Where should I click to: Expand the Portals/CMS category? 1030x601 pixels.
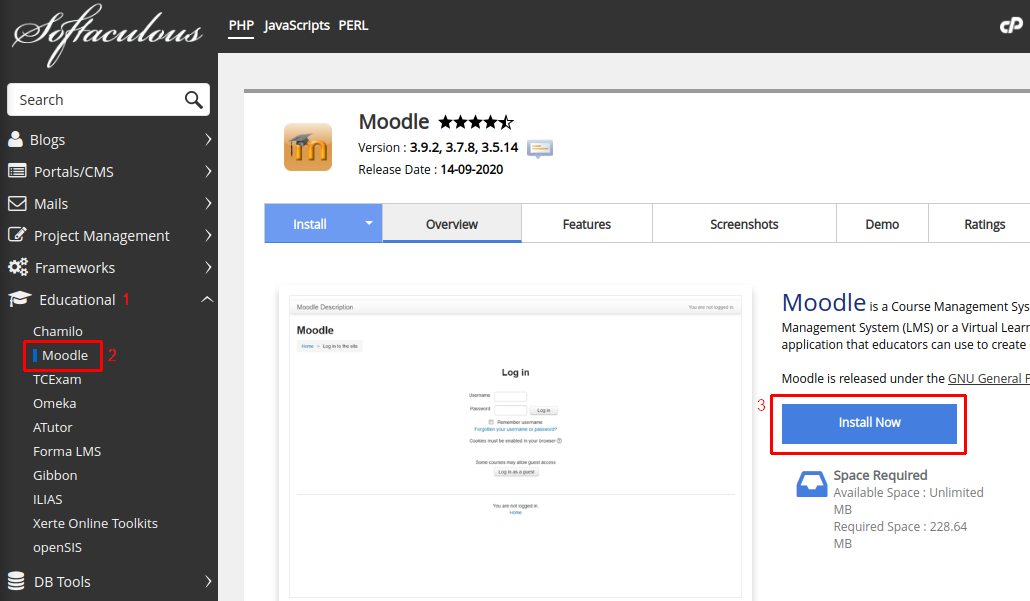(208, 171)
